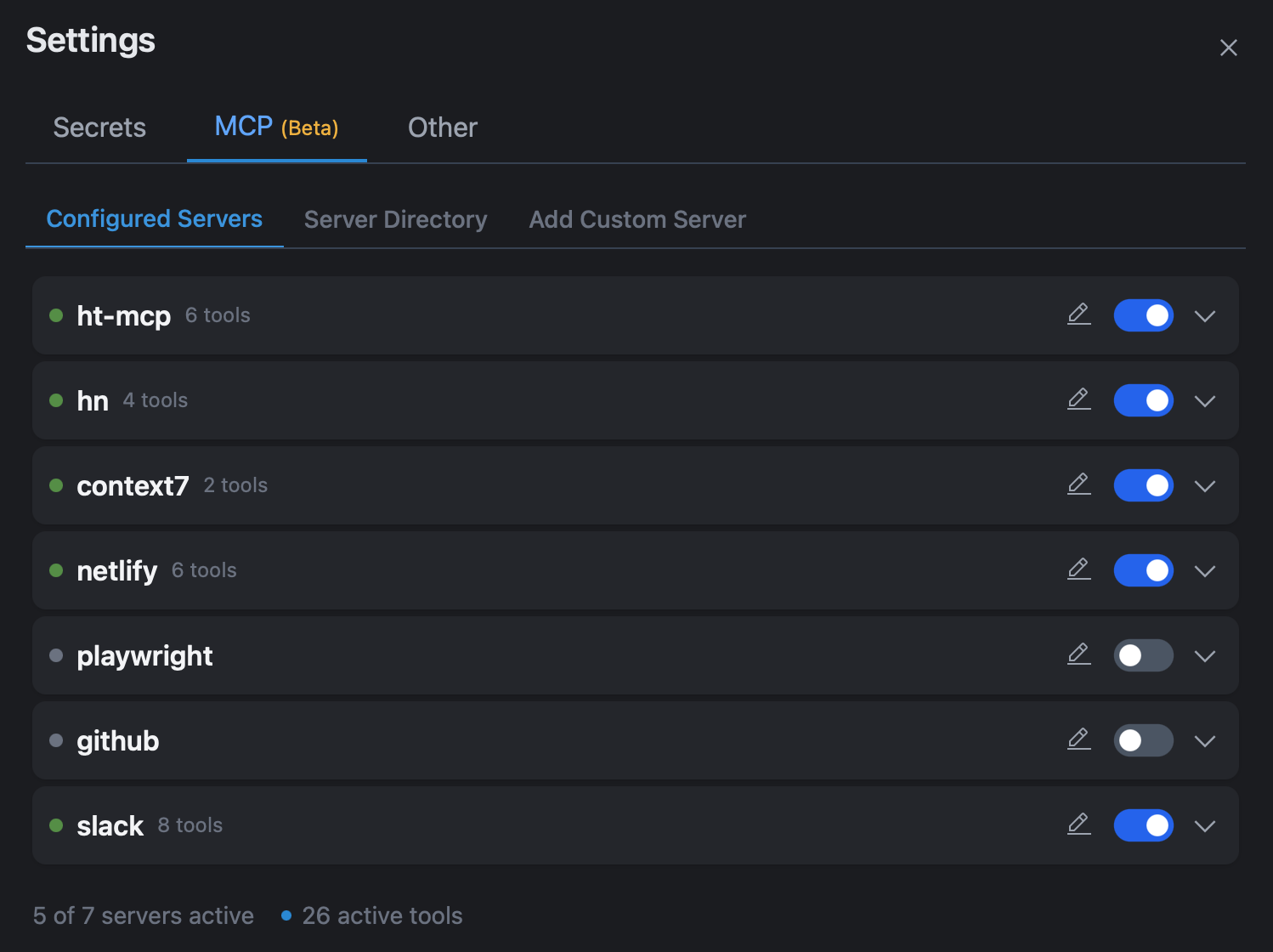Viewport: 1273px width, 952px height.
Task: Click the '8 tools' label beside slack
Action: click(190, 825)
